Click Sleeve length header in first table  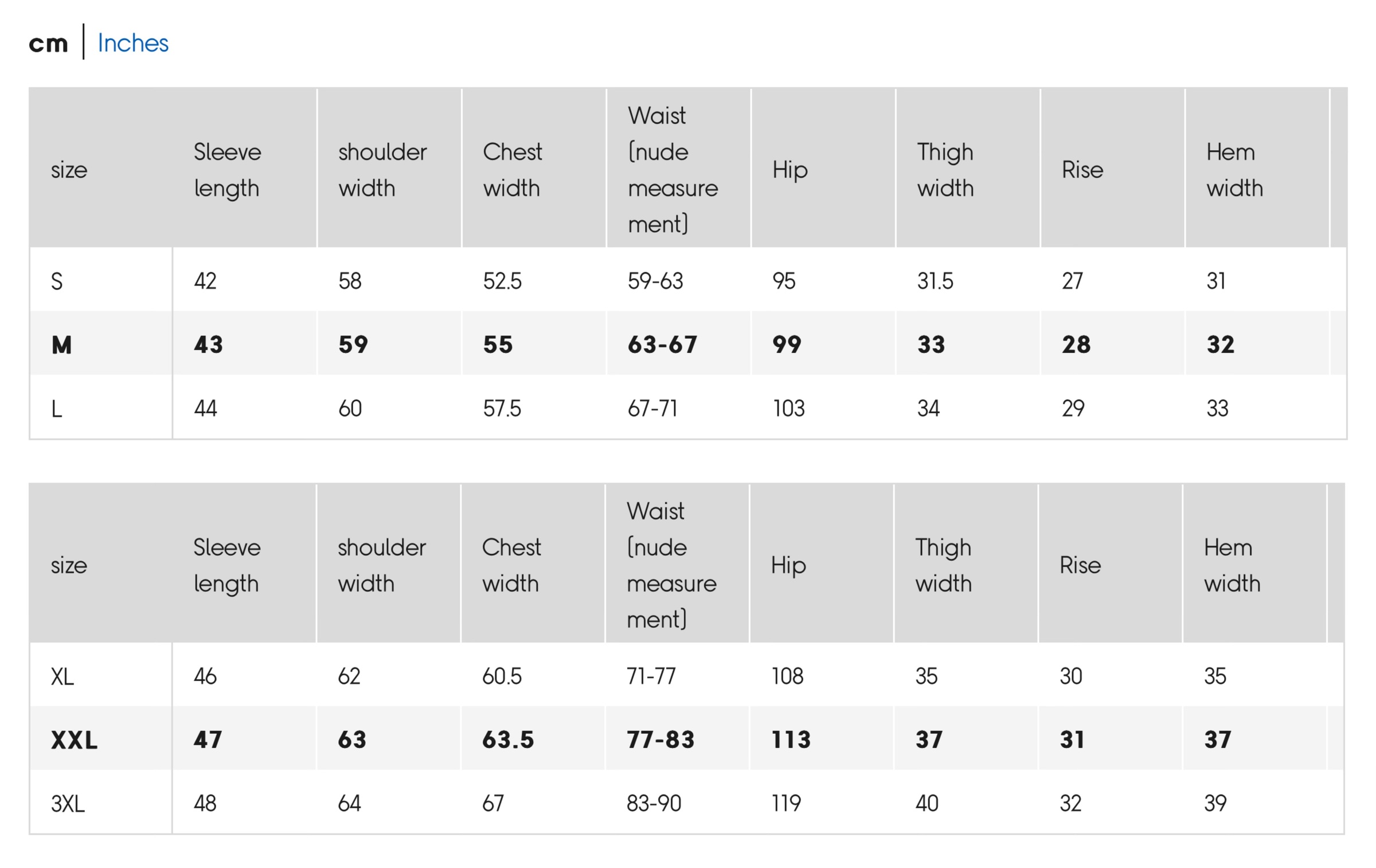click(x=227, y=170)
